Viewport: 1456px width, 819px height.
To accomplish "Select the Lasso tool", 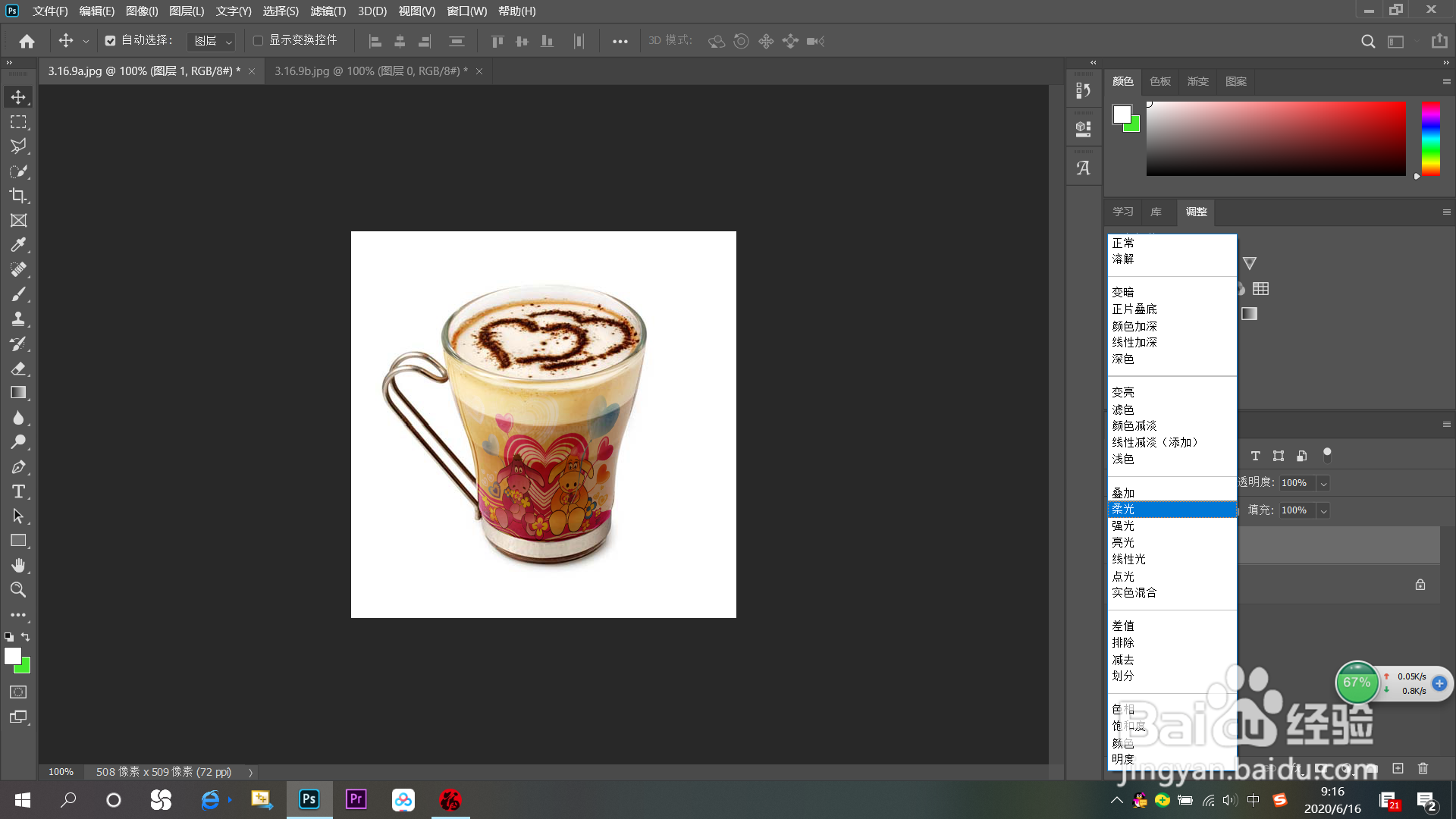I will (18, 146).
